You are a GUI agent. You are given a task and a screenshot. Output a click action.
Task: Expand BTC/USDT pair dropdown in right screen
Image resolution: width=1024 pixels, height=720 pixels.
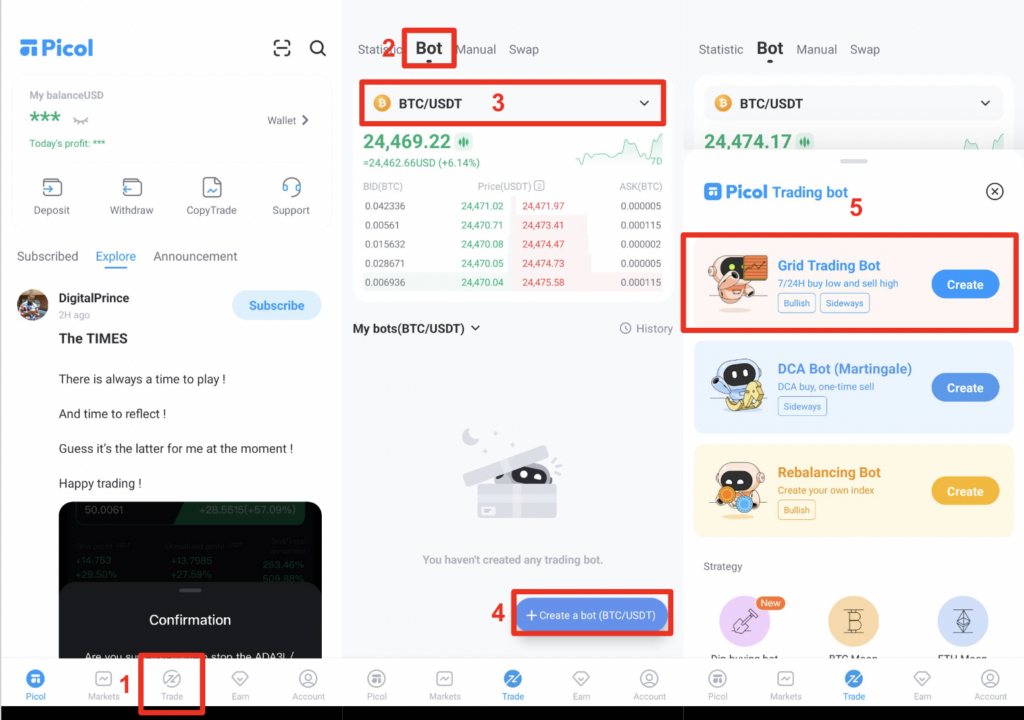click(x=854, y=103)
